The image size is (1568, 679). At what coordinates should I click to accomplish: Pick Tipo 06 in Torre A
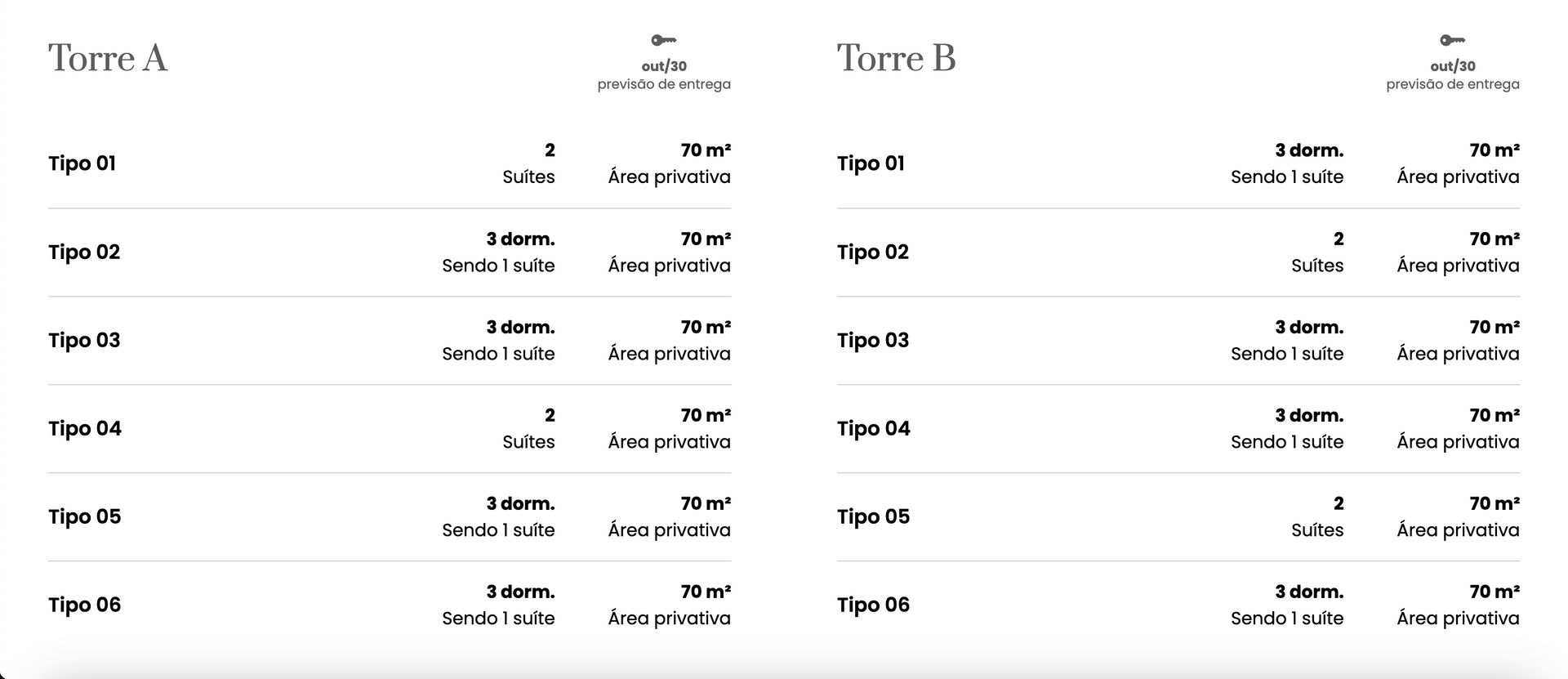[x=85, y=605]
